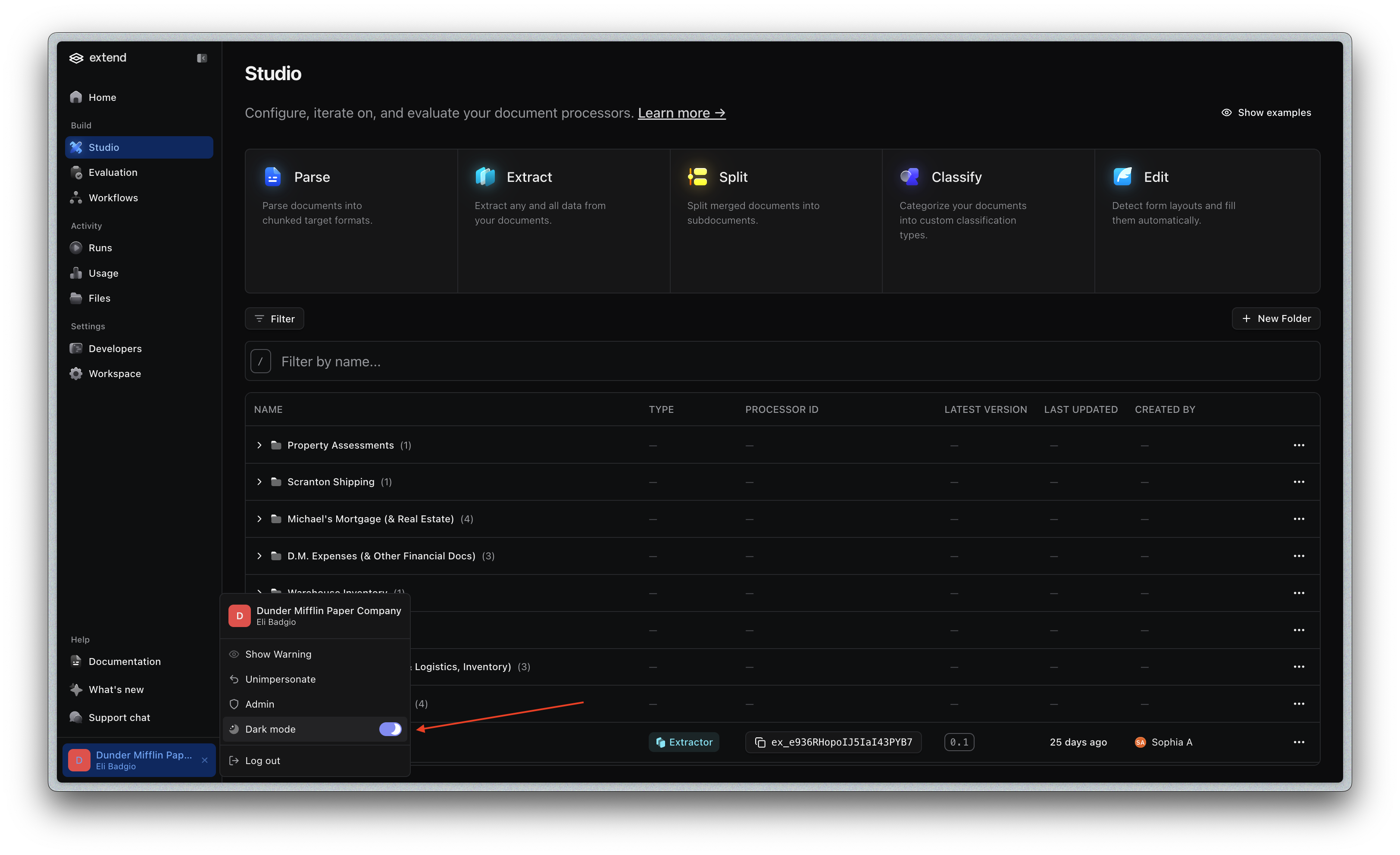Click the Edit processor icon
1400x855 pixels.
coord(1122,177)
